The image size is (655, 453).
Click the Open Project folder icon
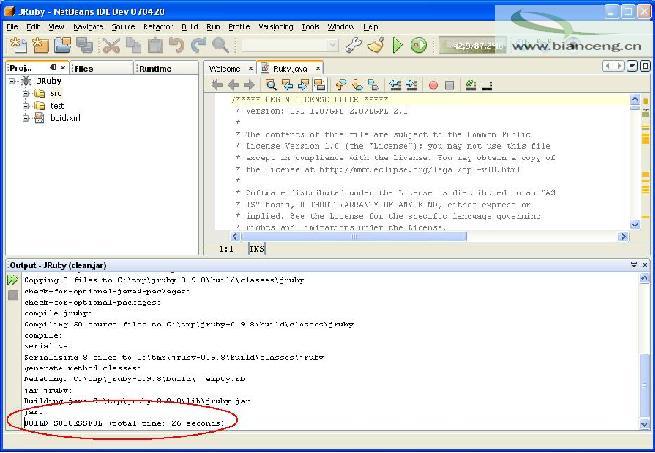click(x=62, y=45)
